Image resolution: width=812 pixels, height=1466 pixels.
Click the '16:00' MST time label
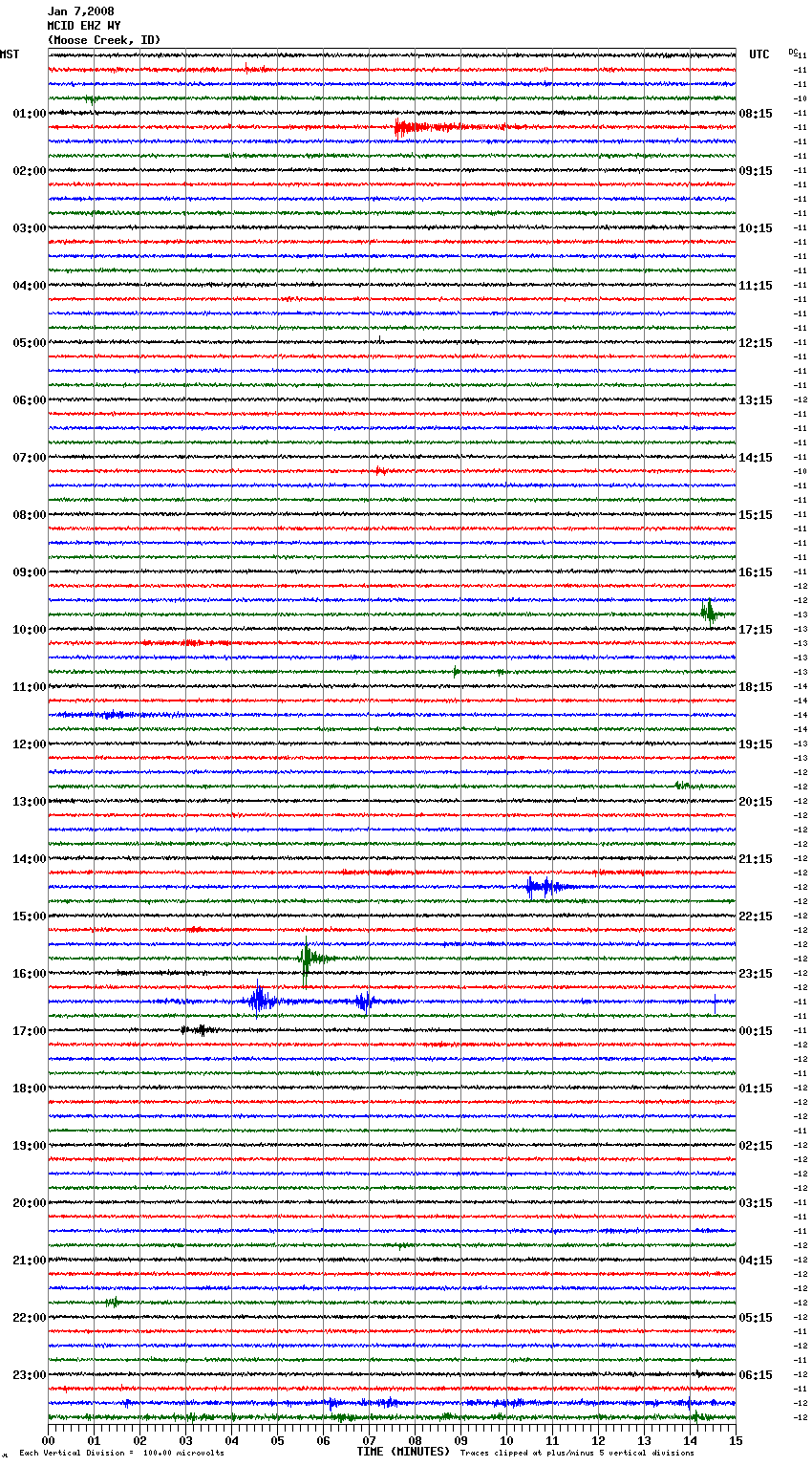coord(30,974)
